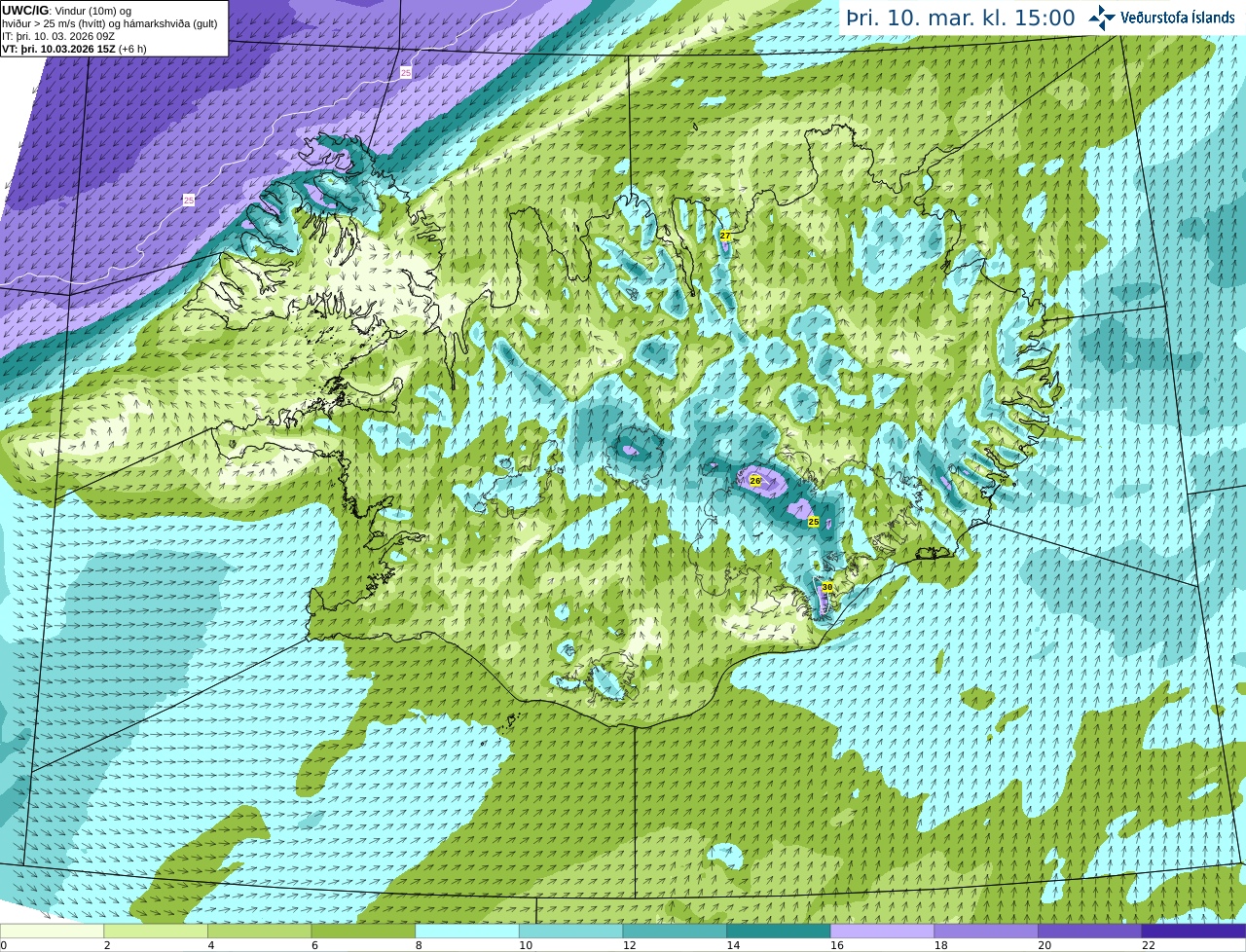This screenshot has height=952, width=1246.
Task: Click the legend scale value '2'
Action: (107, 945)
